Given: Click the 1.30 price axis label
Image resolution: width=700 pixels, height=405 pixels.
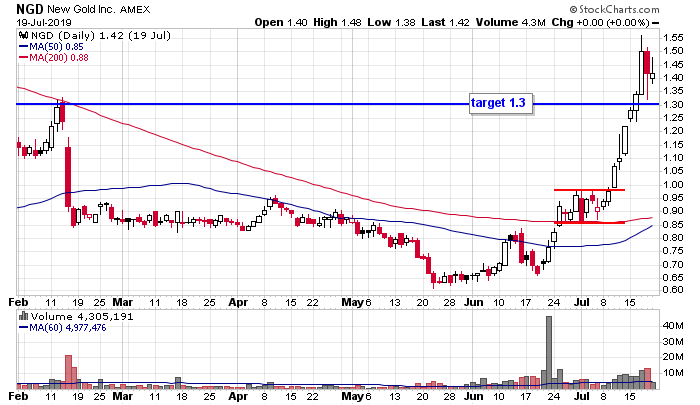Looking at the screenshot, I should point(673,104).
